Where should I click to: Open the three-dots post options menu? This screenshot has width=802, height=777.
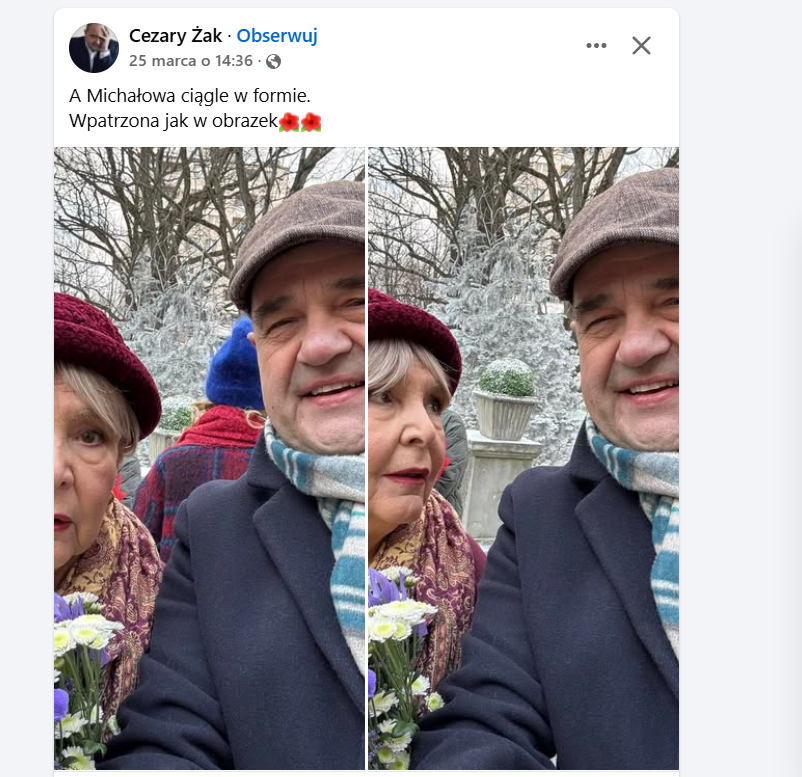[x=597, y=46]
